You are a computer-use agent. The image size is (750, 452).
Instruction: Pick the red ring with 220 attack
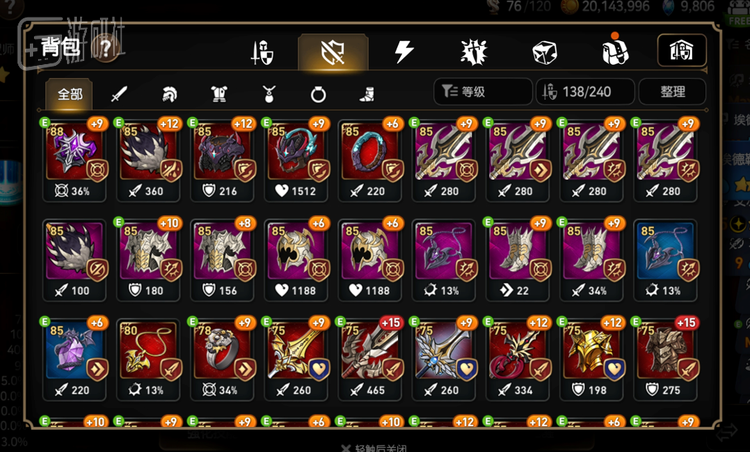coord(370,160)
